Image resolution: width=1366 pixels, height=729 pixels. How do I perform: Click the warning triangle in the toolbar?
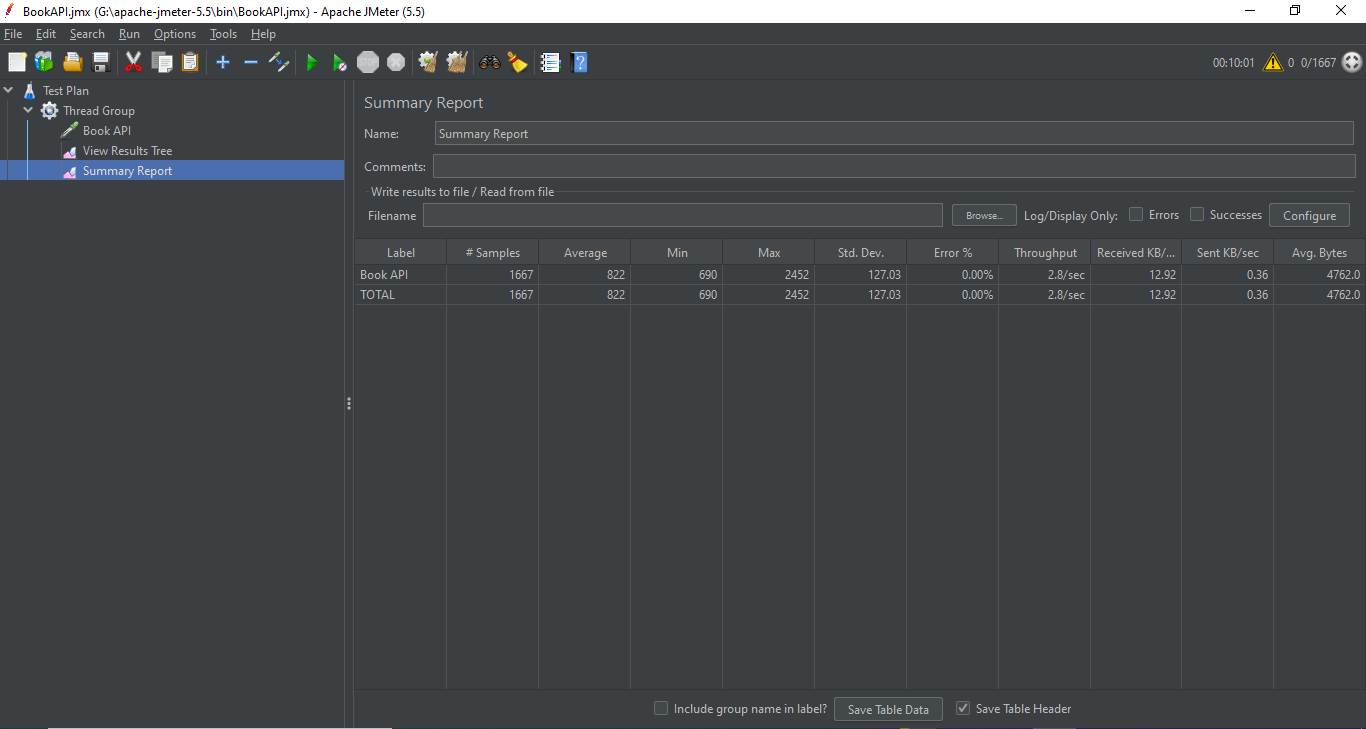(x=1273, y=62)
